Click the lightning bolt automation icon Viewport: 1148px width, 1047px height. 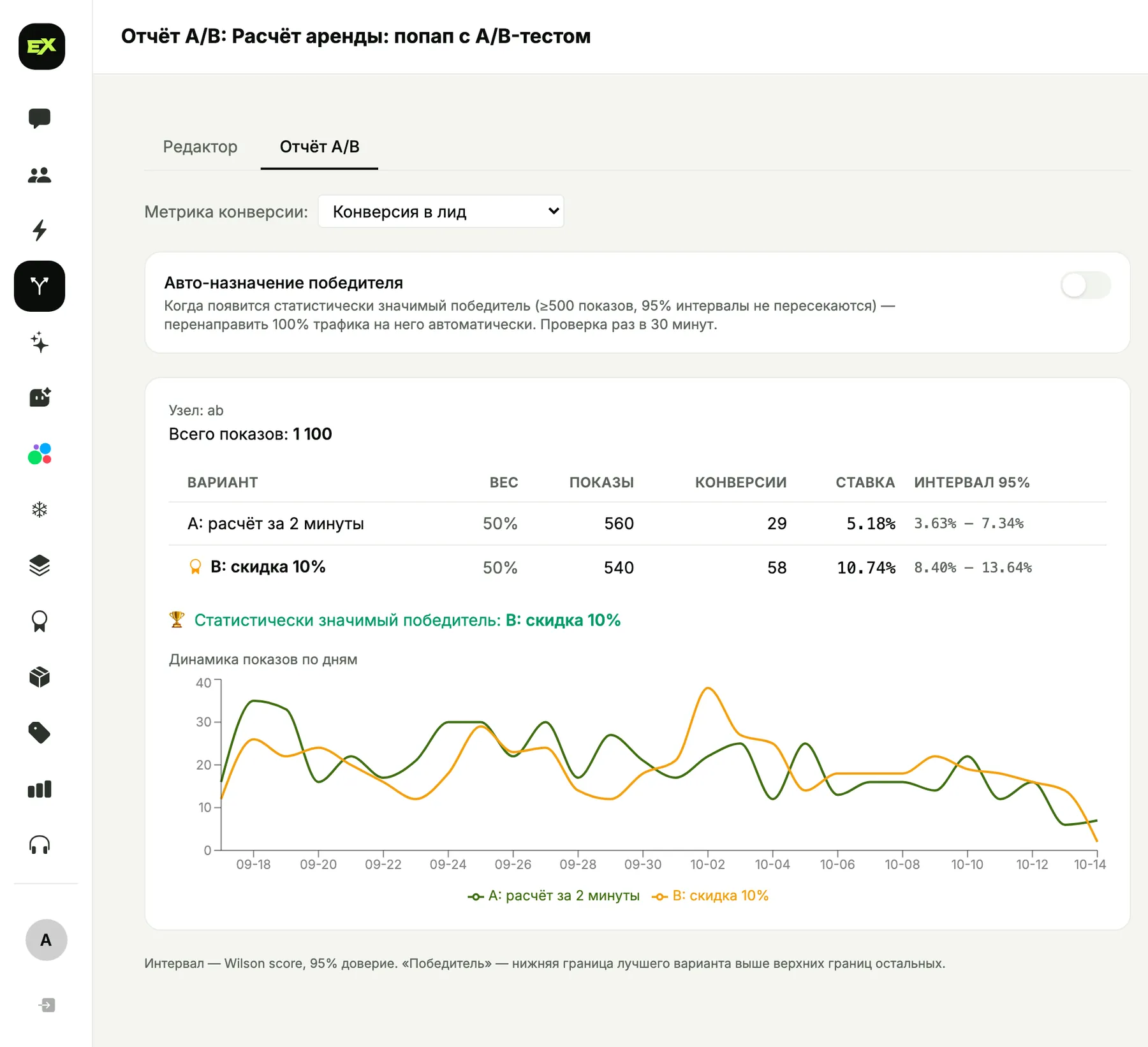[x=40, y=230]
